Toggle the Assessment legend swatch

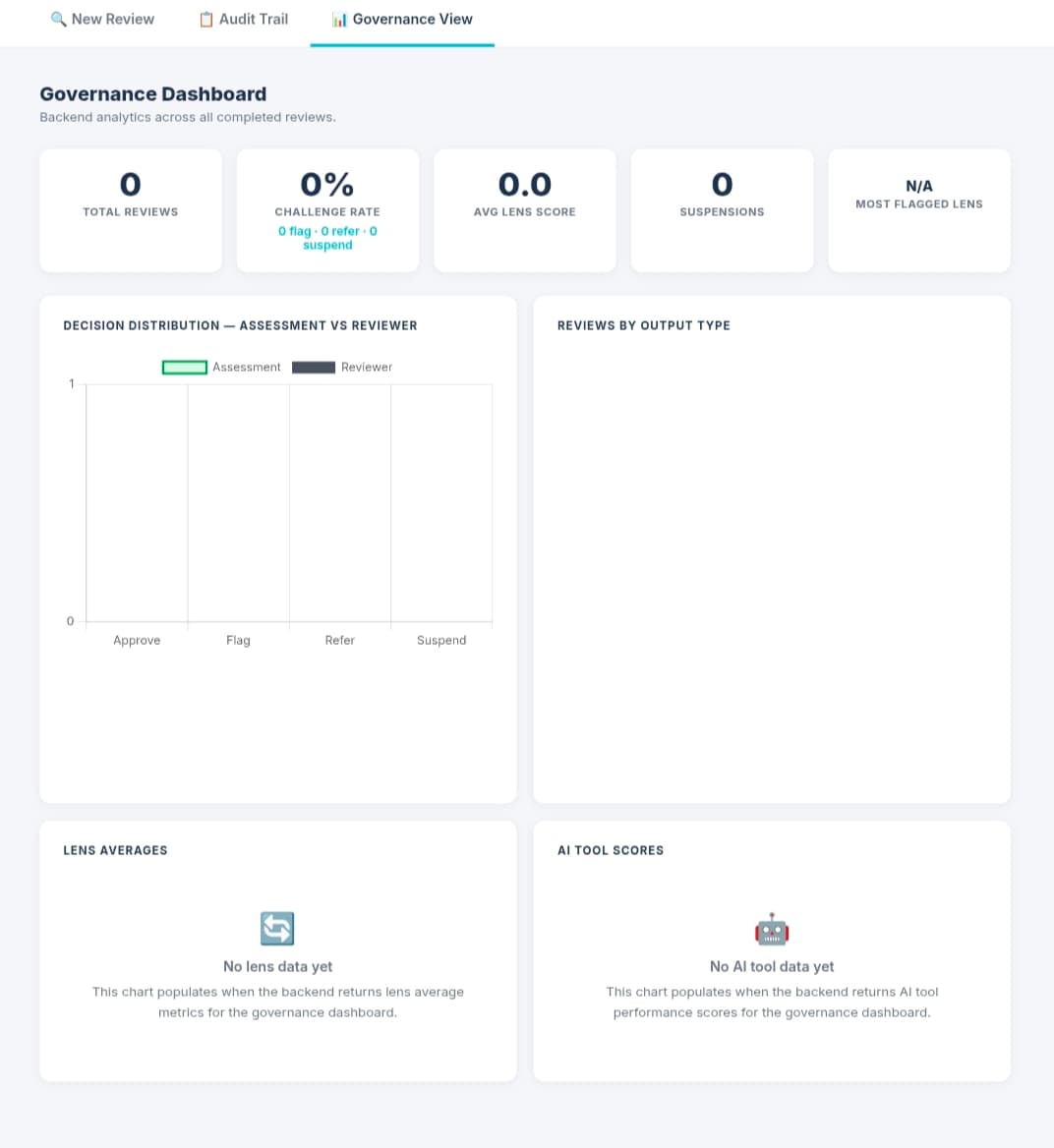pos(185,368)
